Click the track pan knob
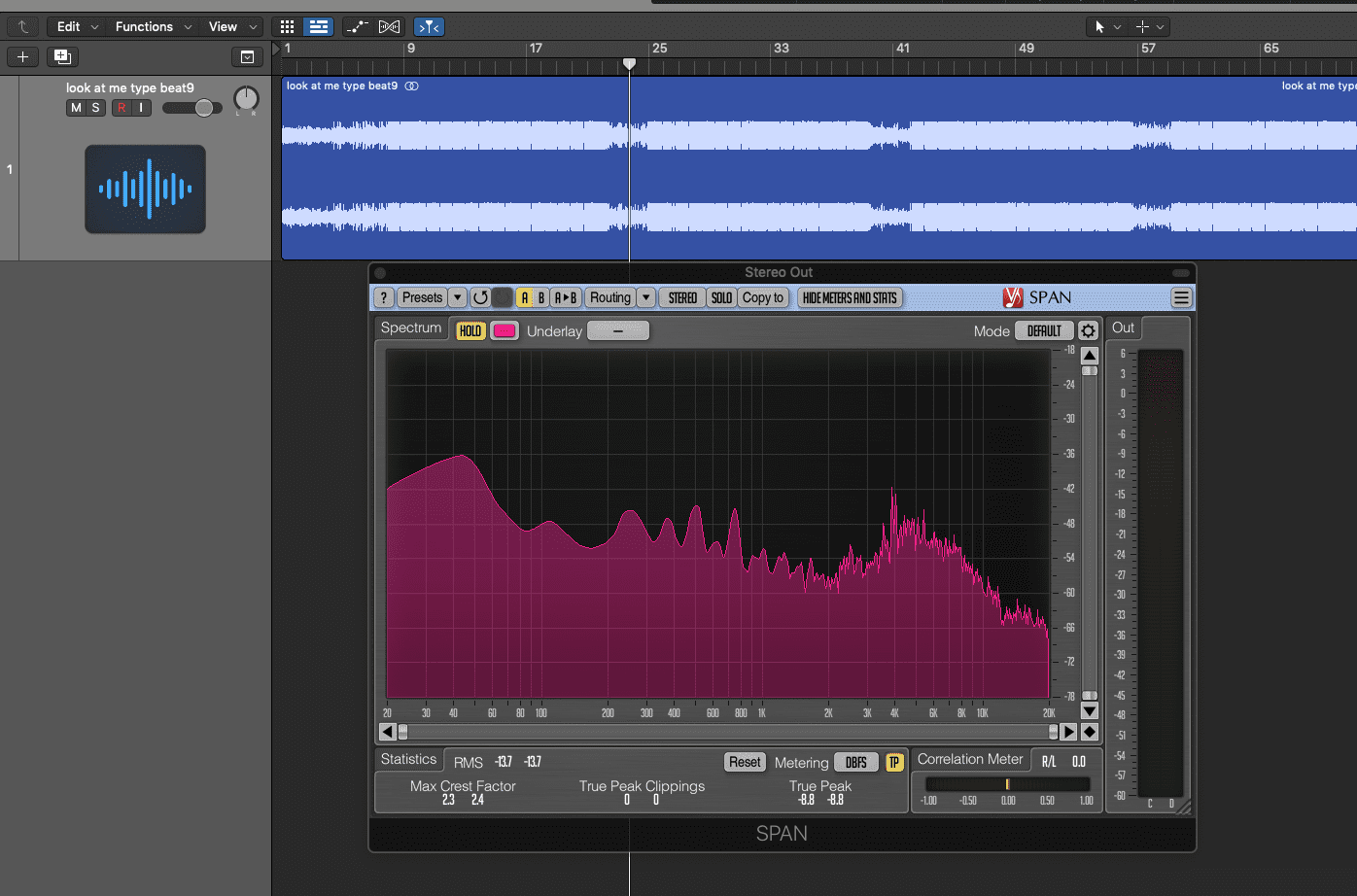Image resolution: width=1357 pixels, height=896 pixels. coord(246,98)
